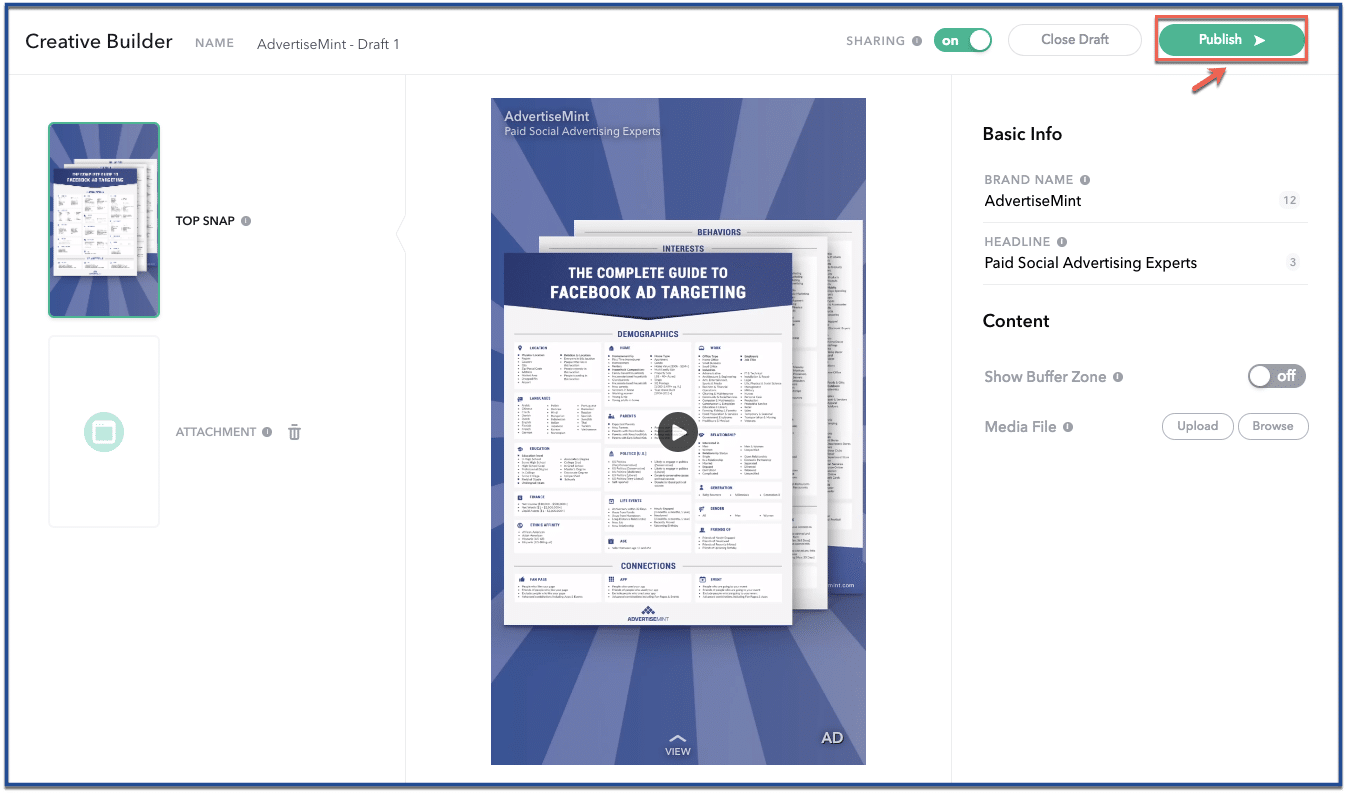Open the Sharing info tooltip icon

coord(916,42)
